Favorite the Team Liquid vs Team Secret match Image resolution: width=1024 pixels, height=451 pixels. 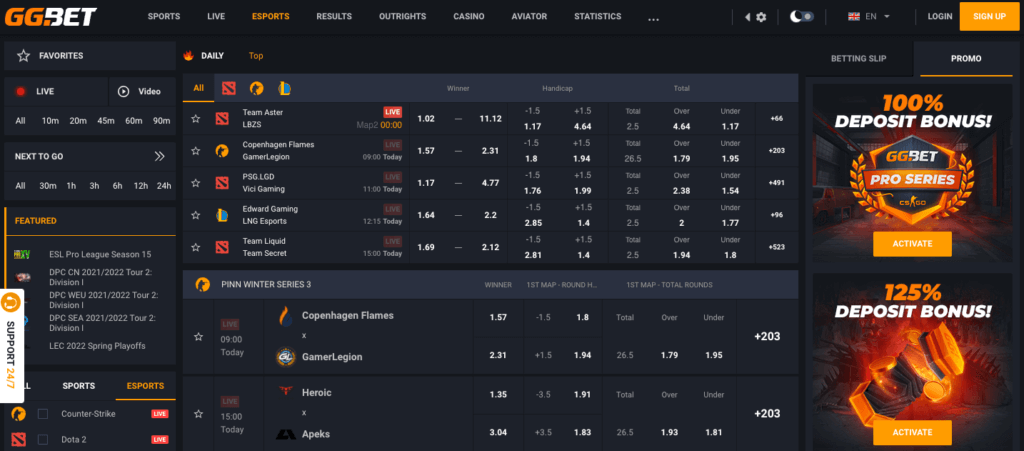195,247
